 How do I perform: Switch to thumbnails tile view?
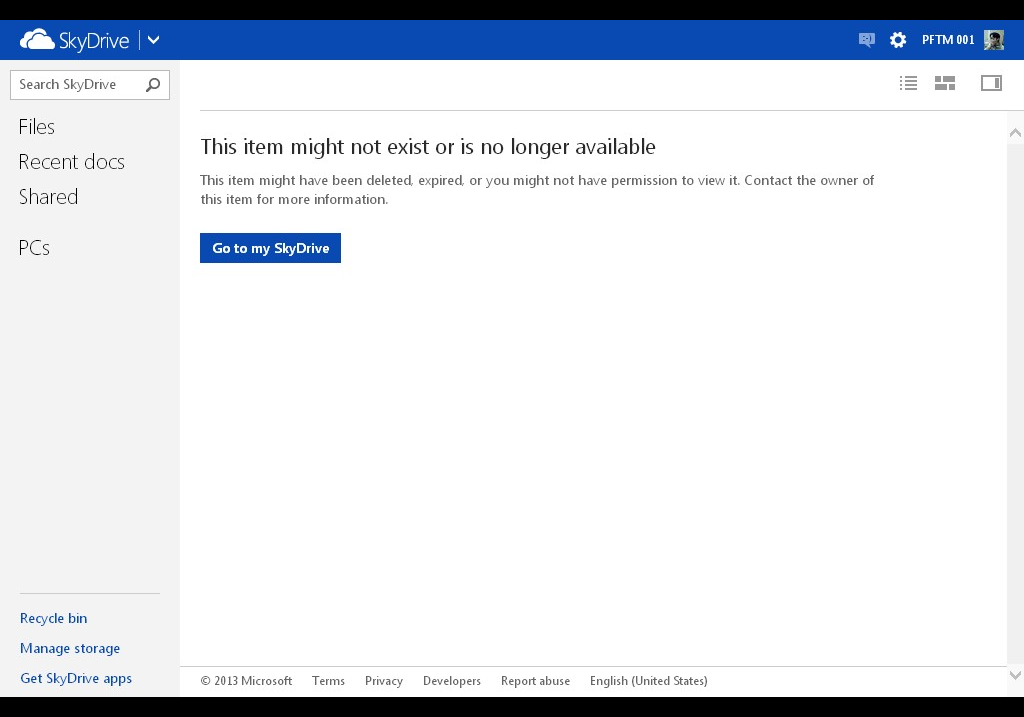945,83
